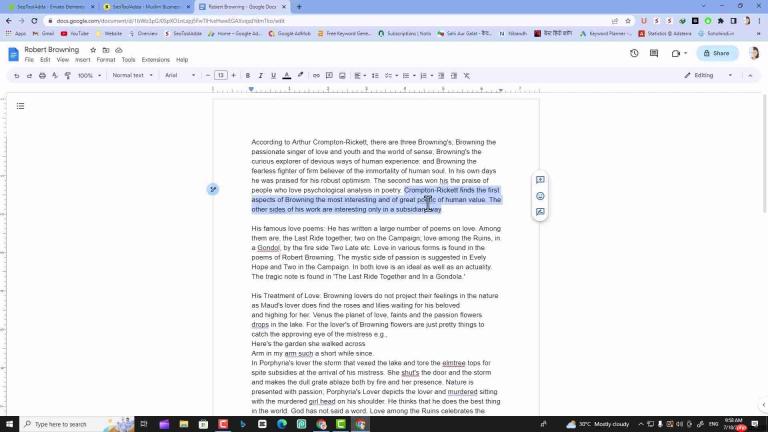
Task: Toggle underline formatting
Action: point(273,75)
